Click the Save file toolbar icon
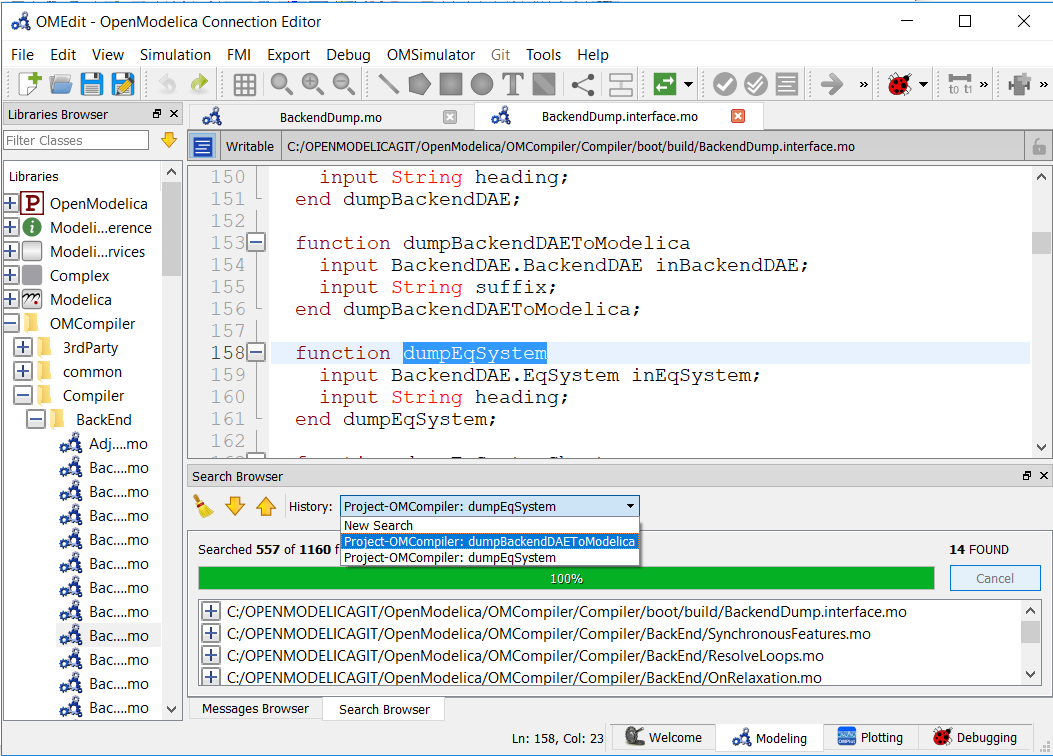The height and width of the screenshot is (756, 1053). (92, 84)
